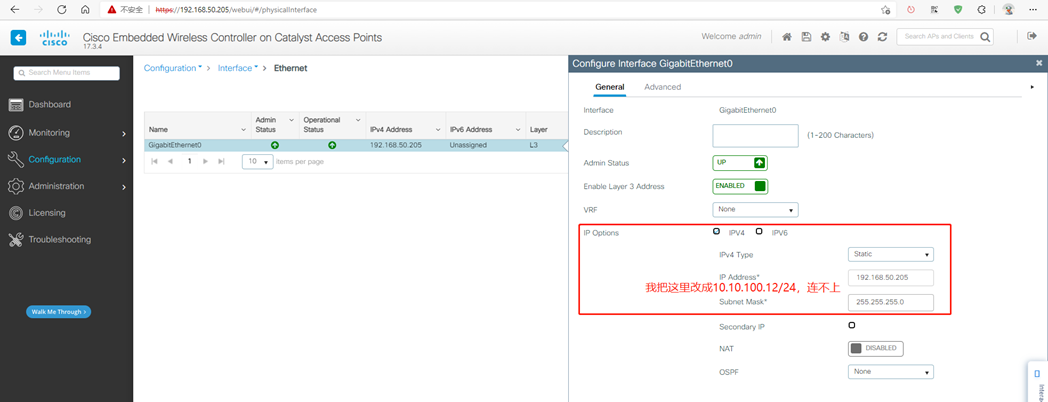Click the Search Menu Items box
Screen dimensions: 1048x402
tap(66, 73)
